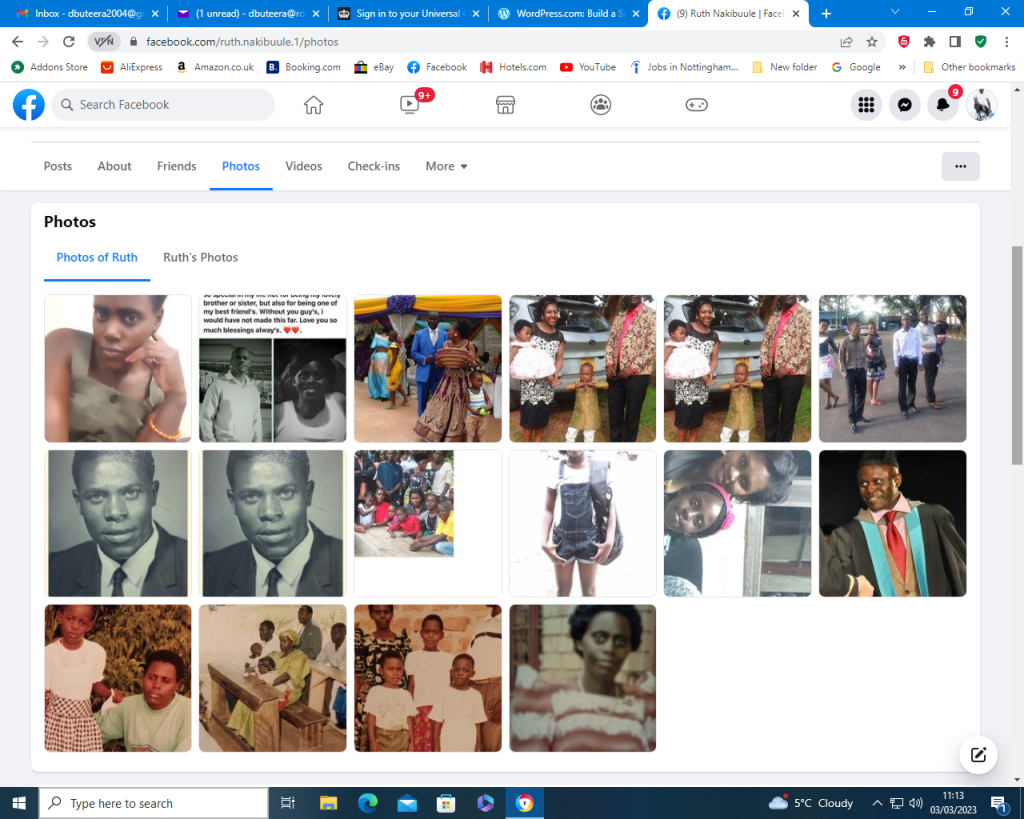Click the Windows taskbar weather widget
This screenshot has width=1024, height=819.
[810, 803]
